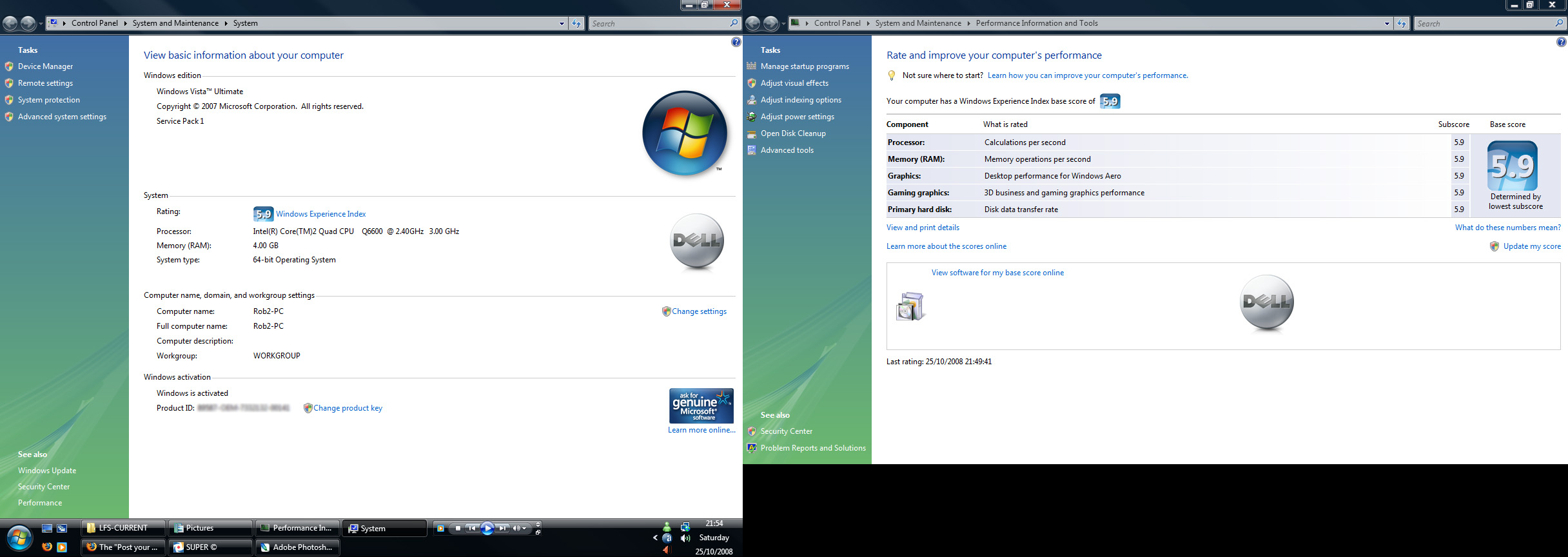
Task: Go forward in the System window
Action: [x=28, y=24]
